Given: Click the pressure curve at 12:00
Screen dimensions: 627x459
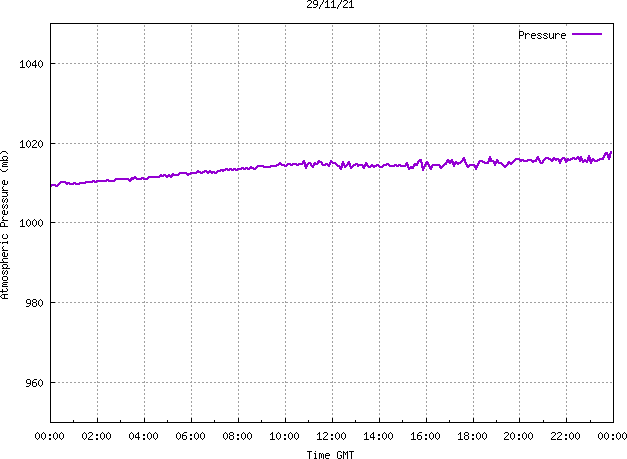Looking at the screenshot, I should [x=332, y=163].
